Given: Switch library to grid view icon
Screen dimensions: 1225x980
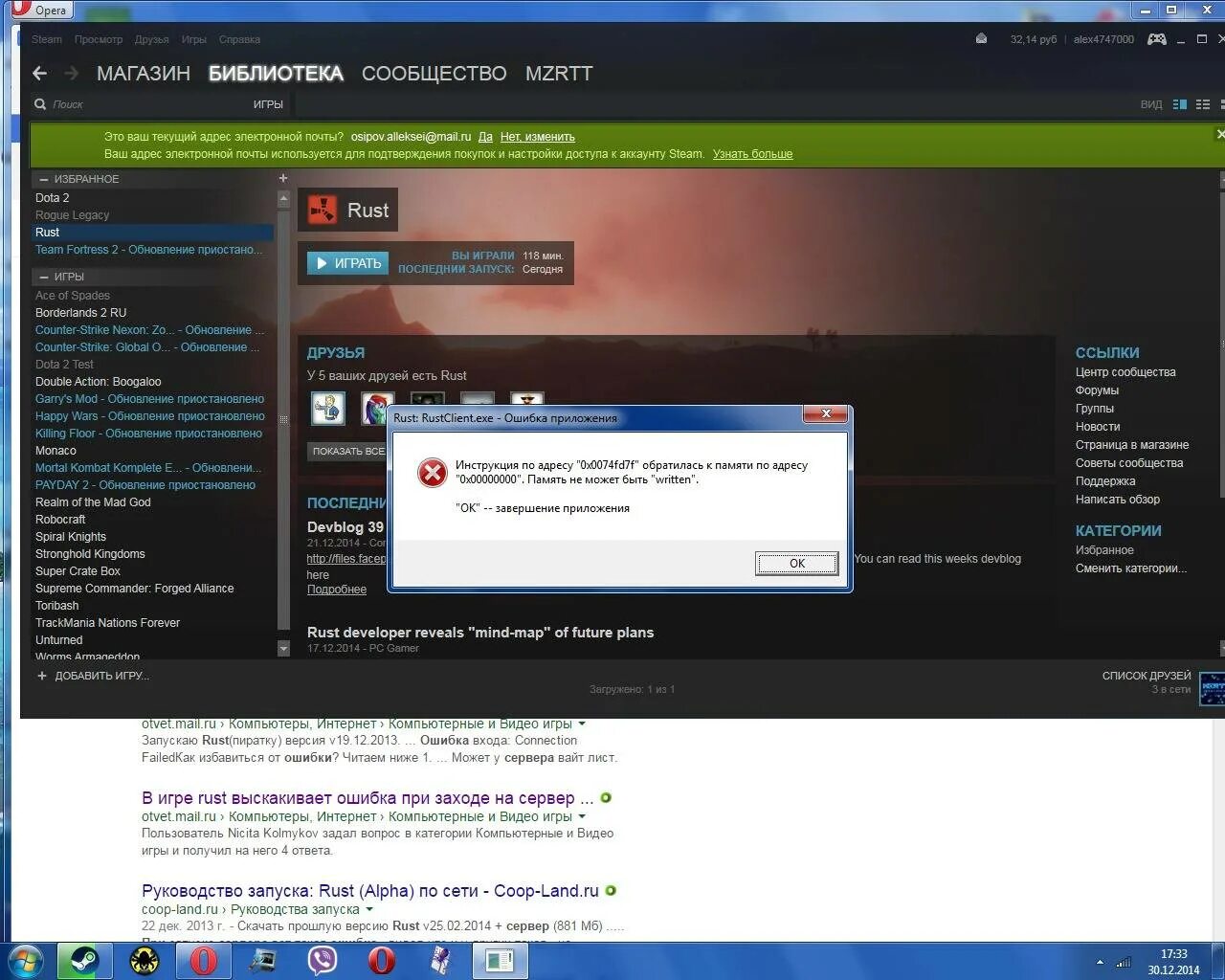Looking at the screenshot, I should tap(1222, 104).
